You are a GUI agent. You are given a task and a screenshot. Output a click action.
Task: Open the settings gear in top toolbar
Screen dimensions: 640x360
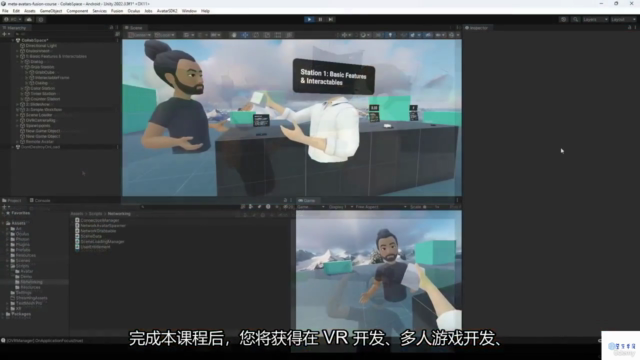coord(40,19)
